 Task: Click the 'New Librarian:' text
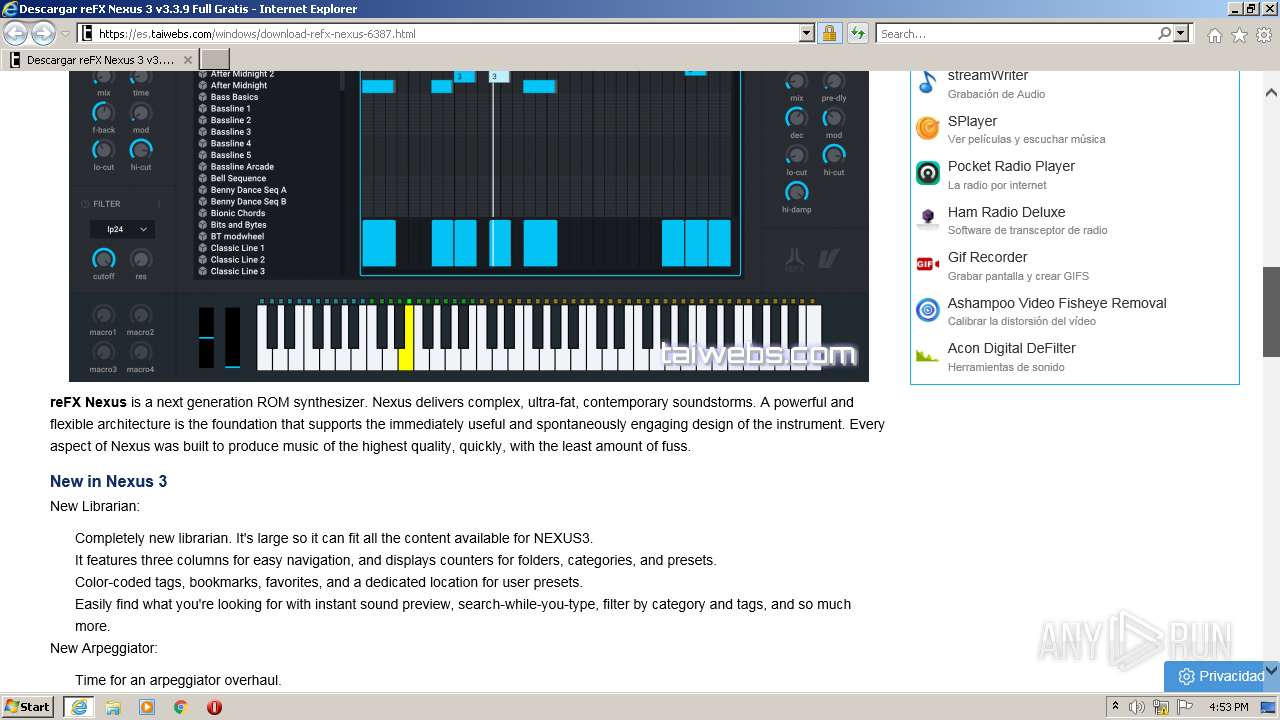[x=95, y=506]
